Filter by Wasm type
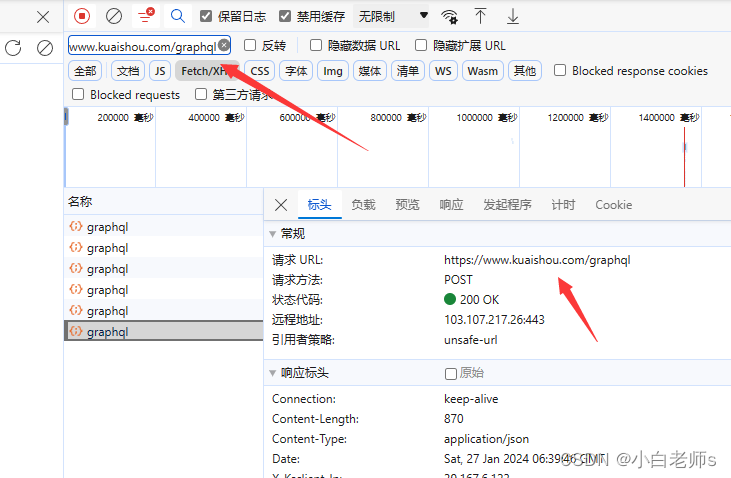Image resolution: width=731 pixels, height=478 pixels. [483, 71]
